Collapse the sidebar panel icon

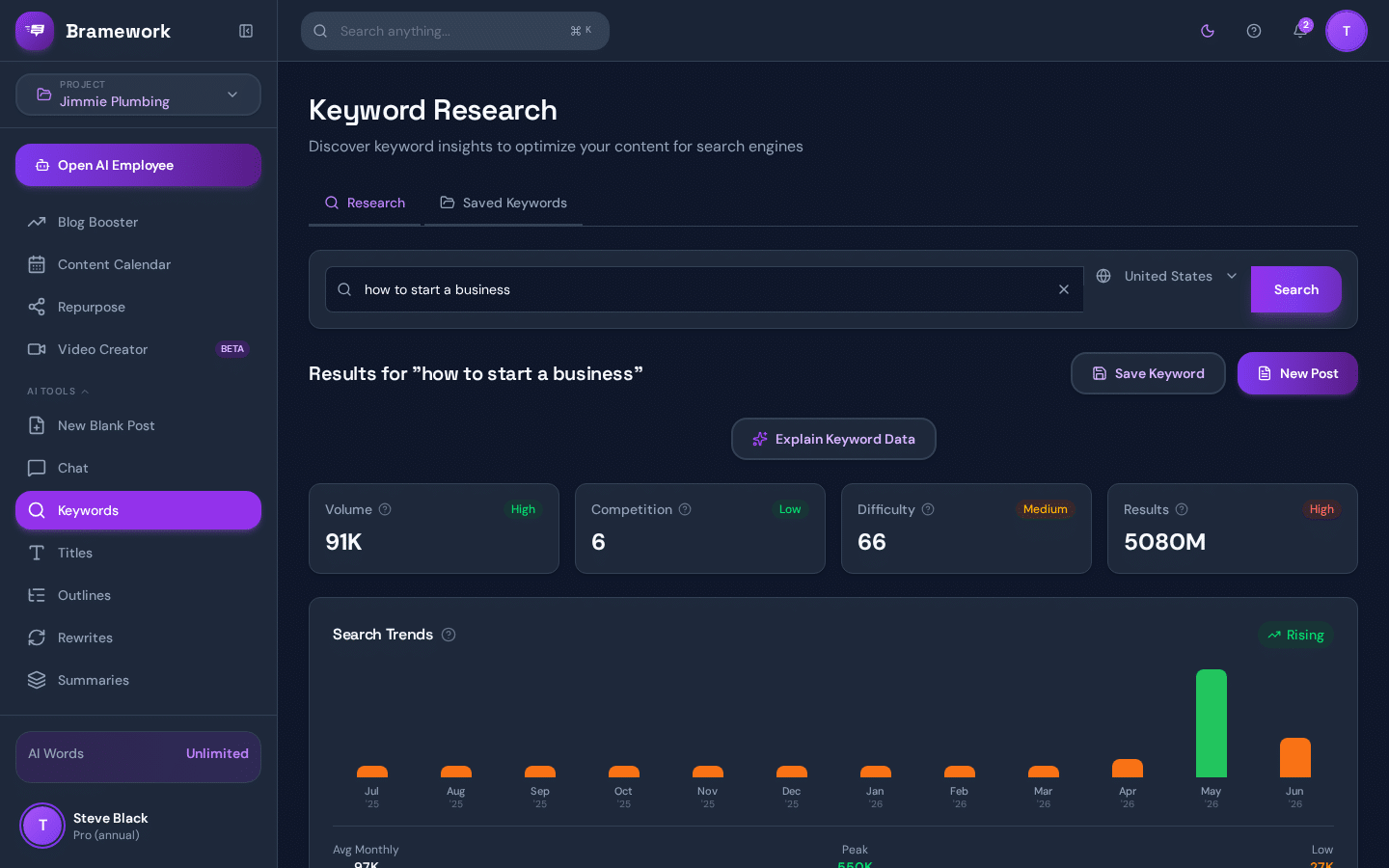(x=246, y=31)
